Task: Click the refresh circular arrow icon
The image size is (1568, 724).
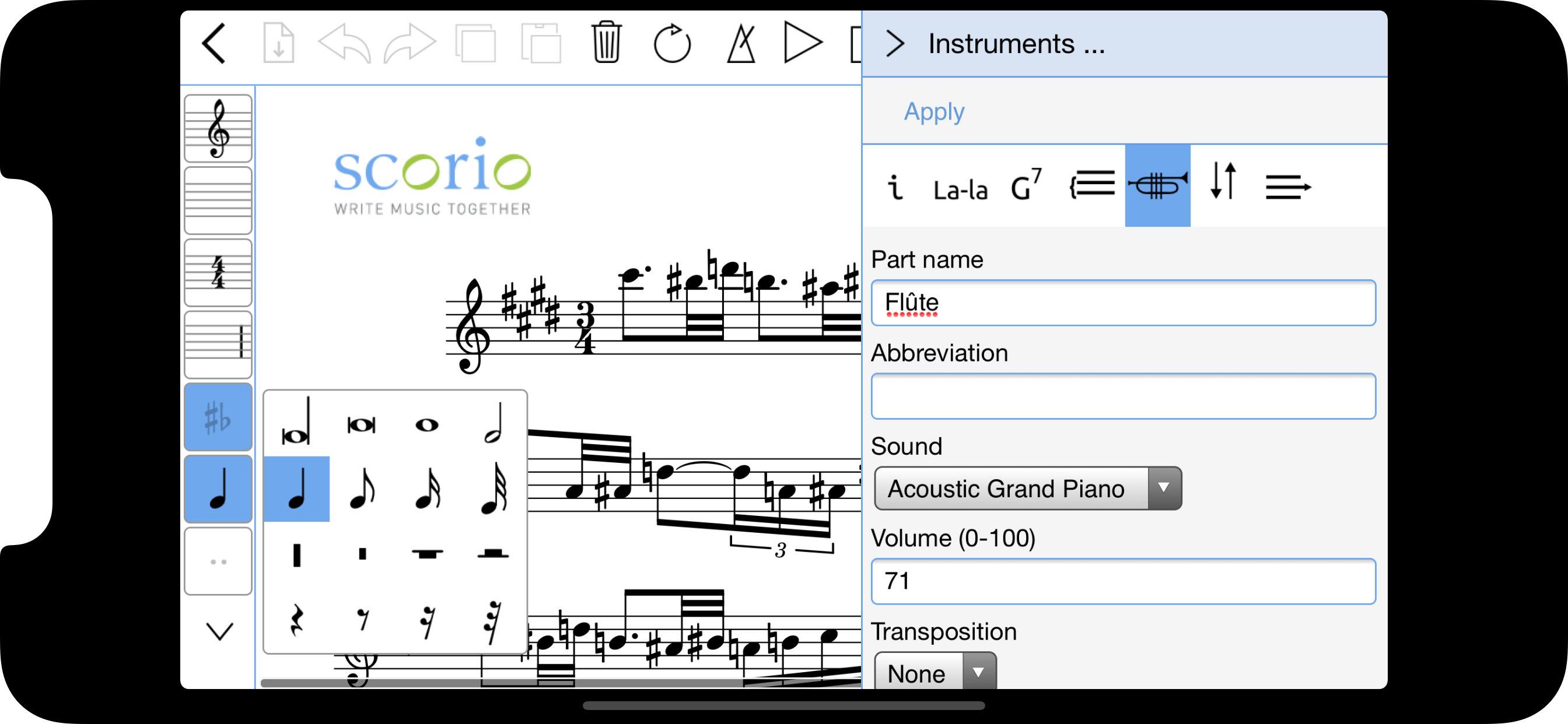Action: tap(672, 43)
